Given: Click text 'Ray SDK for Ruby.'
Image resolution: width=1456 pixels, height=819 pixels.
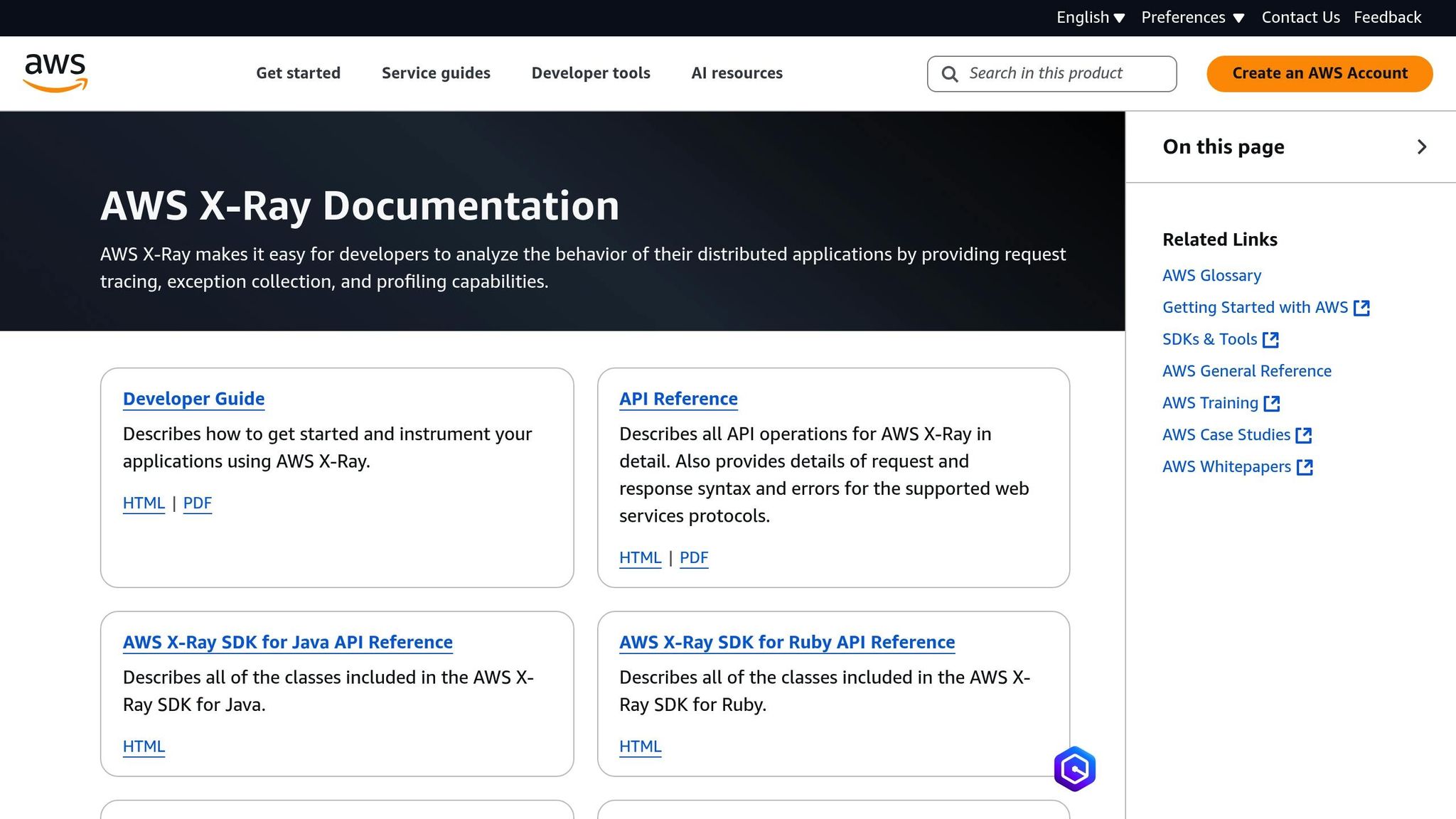Looking at the screenshot, I should click(x=692, y=705).
